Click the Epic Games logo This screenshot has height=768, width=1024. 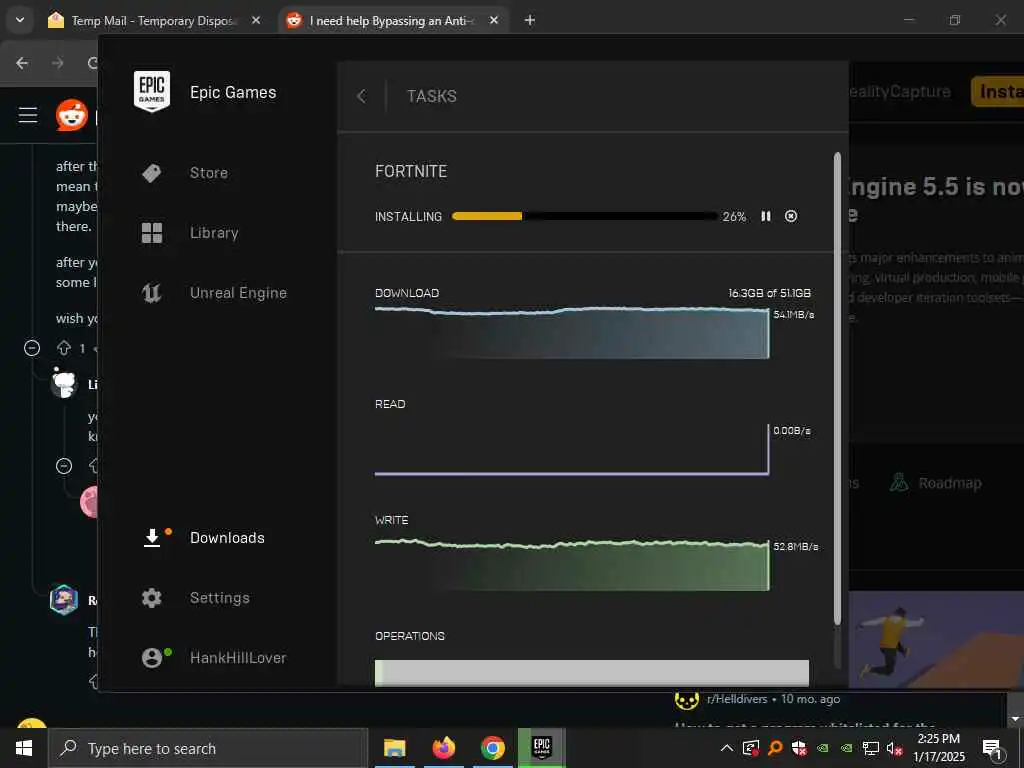[152, 91]
